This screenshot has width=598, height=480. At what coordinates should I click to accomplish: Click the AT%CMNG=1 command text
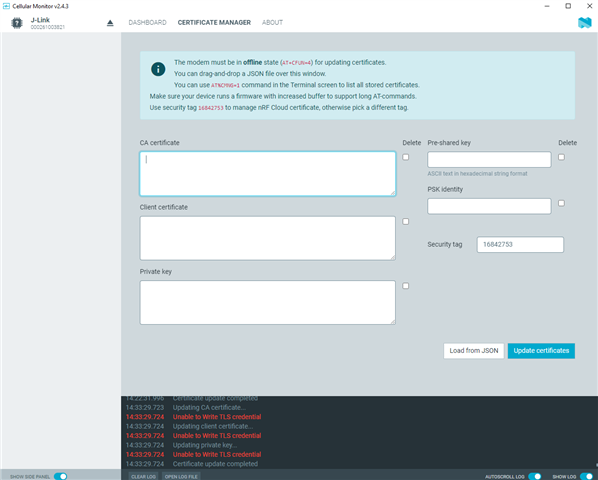(225, 85)
